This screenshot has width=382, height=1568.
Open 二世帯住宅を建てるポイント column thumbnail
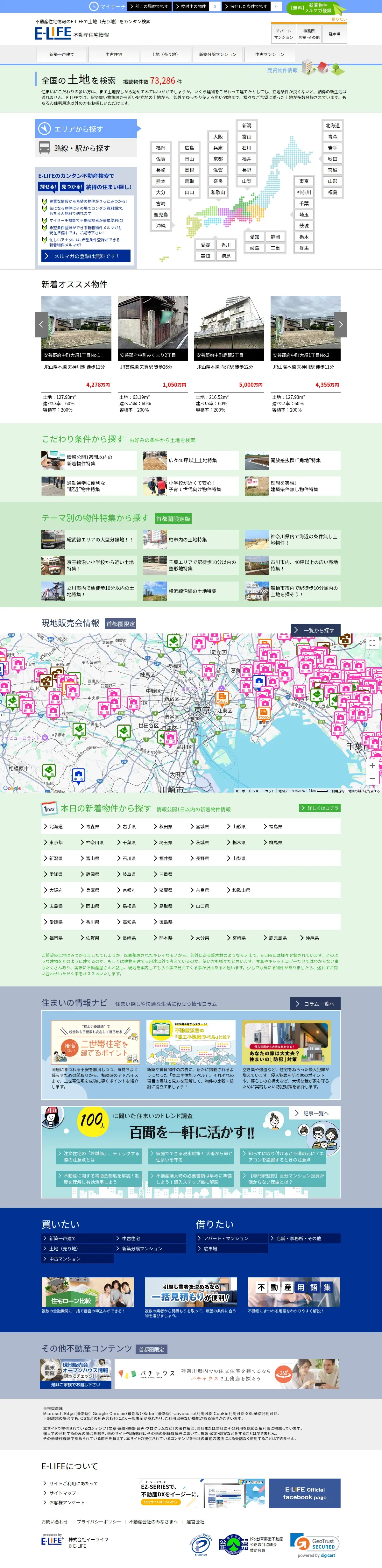[x=95, y=1042]
